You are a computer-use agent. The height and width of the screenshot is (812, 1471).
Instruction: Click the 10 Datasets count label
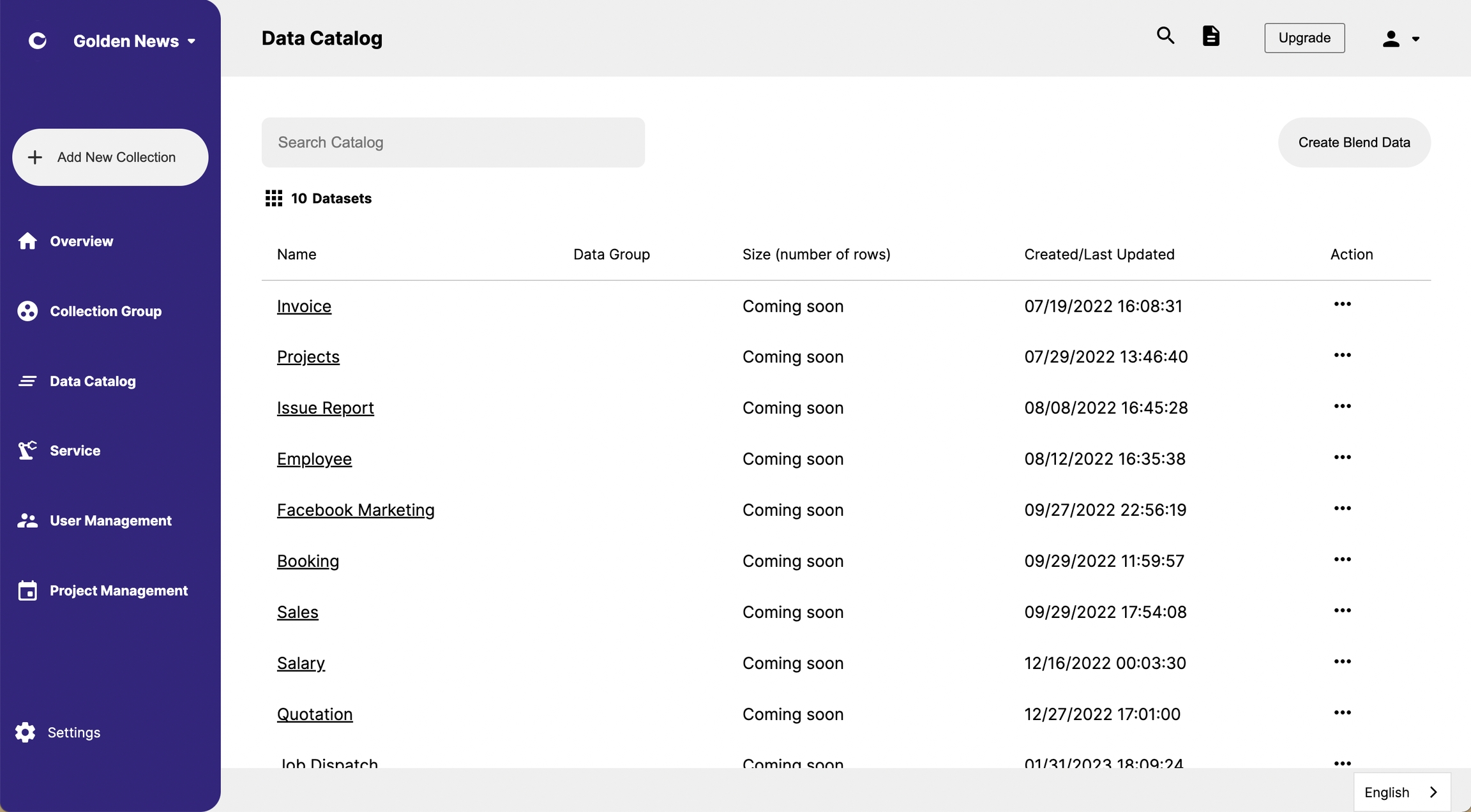[x=331, y=199]
